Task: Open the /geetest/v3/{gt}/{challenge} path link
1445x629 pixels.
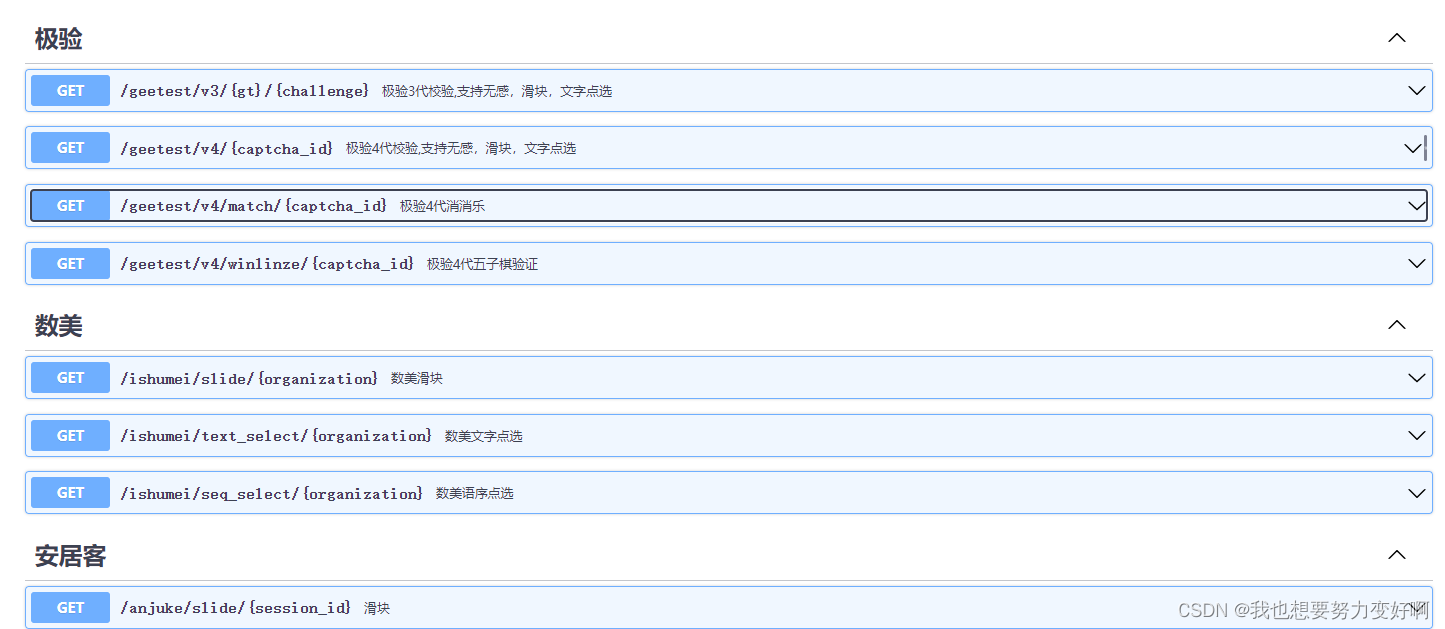Action: tap(244, 91)
